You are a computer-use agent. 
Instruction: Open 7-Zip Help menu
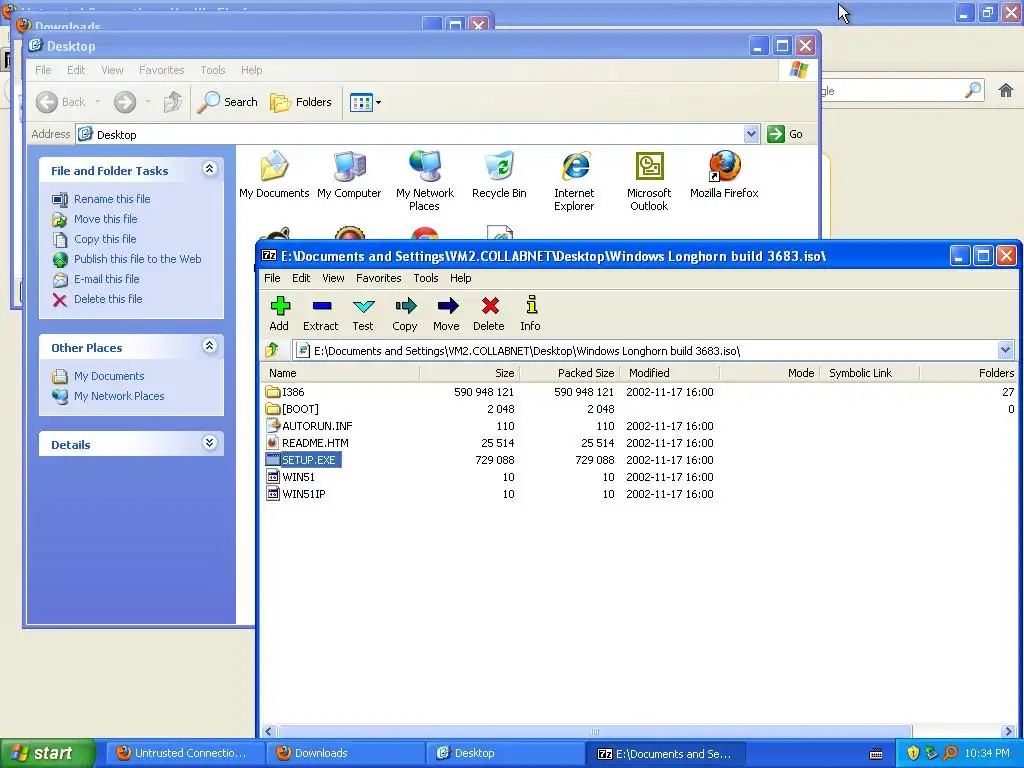point(460,278)
